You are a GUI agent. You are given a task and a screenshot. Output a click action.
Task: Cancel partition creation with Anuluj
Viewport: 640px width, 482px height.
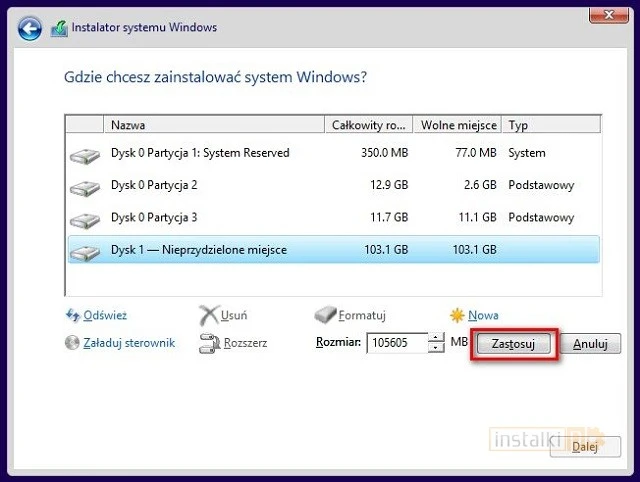[590, 344]
